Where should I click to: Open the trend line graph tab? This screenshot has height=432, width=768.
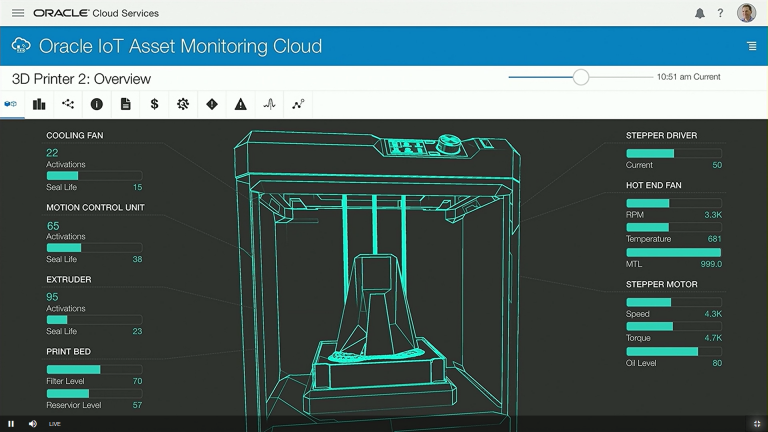[298, 104]
